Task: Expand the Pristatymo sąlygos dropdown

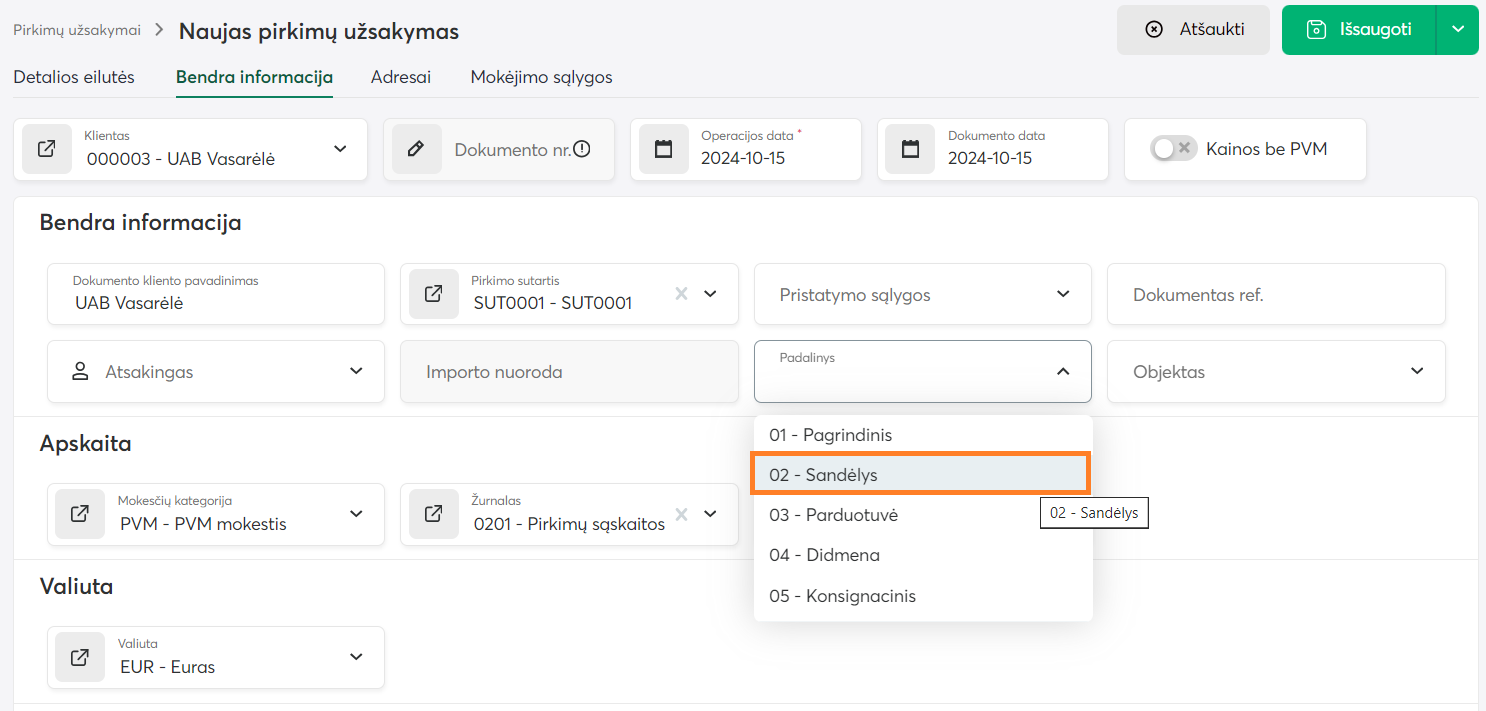Action: point(1062,294)
